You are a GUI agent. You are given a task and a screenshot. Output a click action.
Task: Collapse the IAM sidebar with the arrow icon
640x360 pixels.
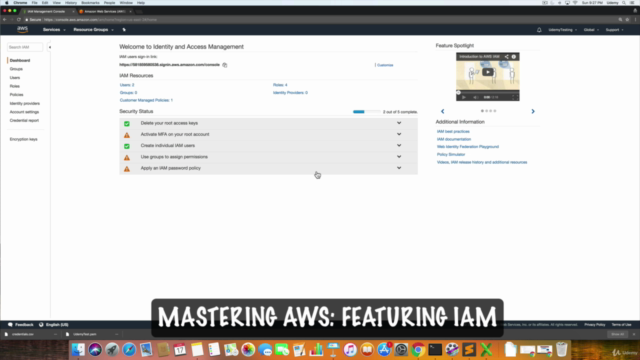pyautogui.click(x=49, y=47)
